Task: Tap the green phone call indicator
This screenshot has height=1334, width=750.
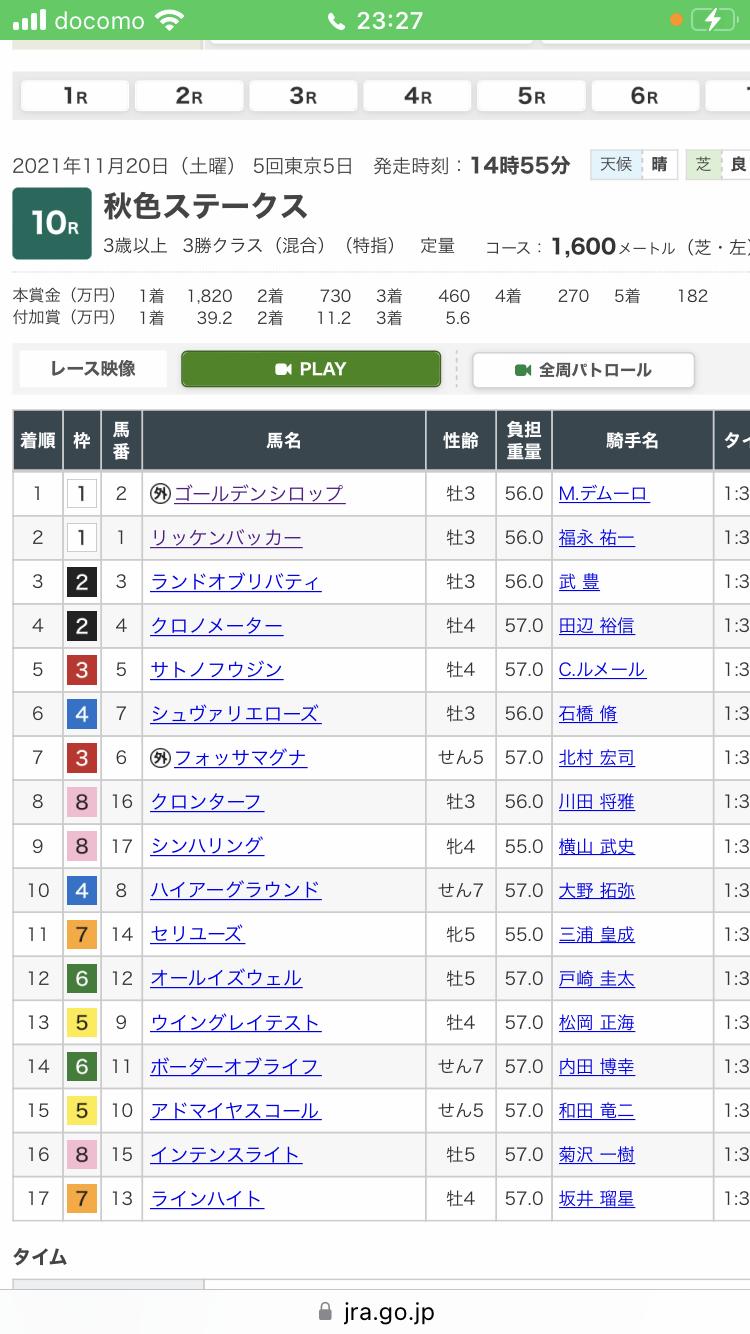Action: click(x=336, y=20)
